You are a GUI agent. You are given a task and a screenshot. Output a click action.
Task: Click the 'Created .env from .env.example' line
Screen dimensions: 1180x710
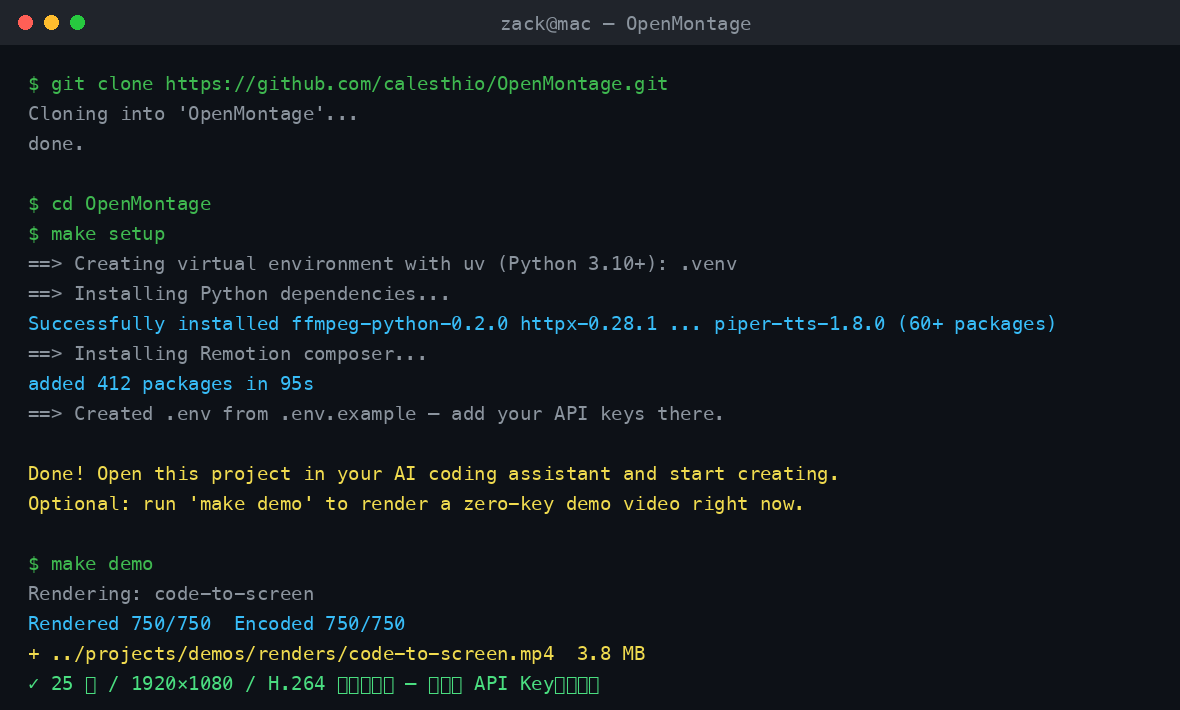376,414
